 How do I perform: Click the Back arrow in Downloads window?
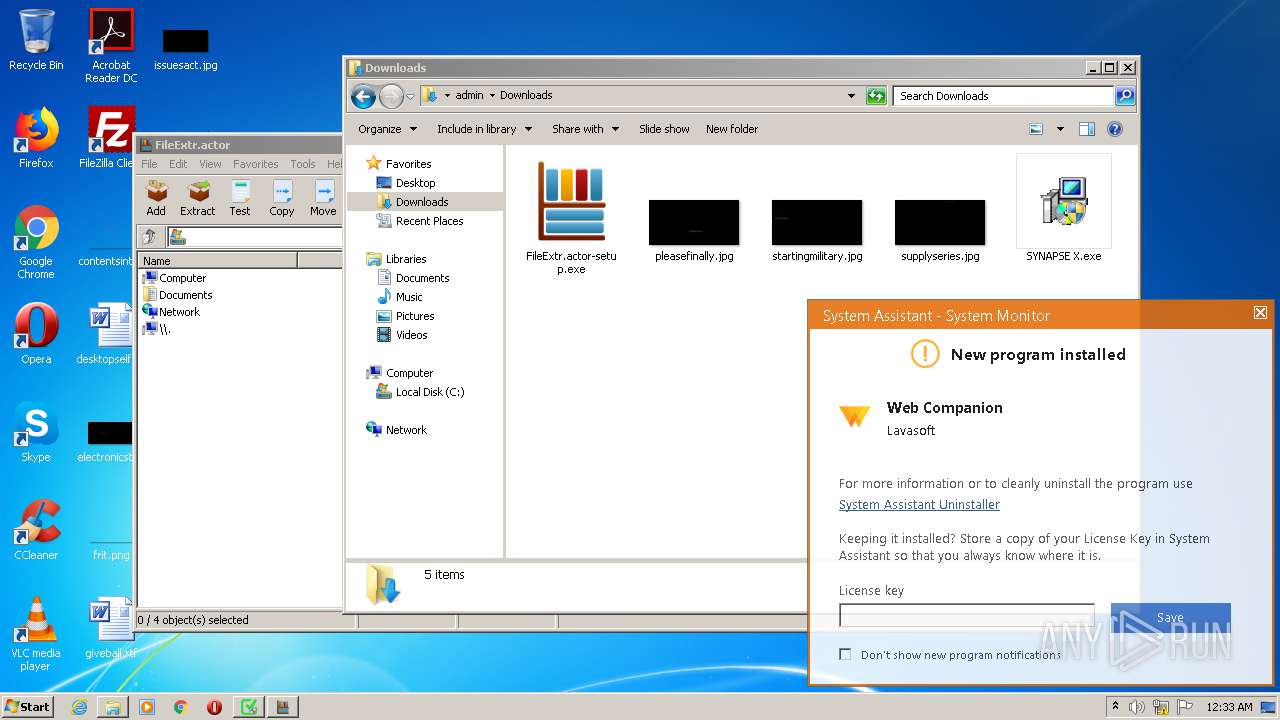coord(364,96)
